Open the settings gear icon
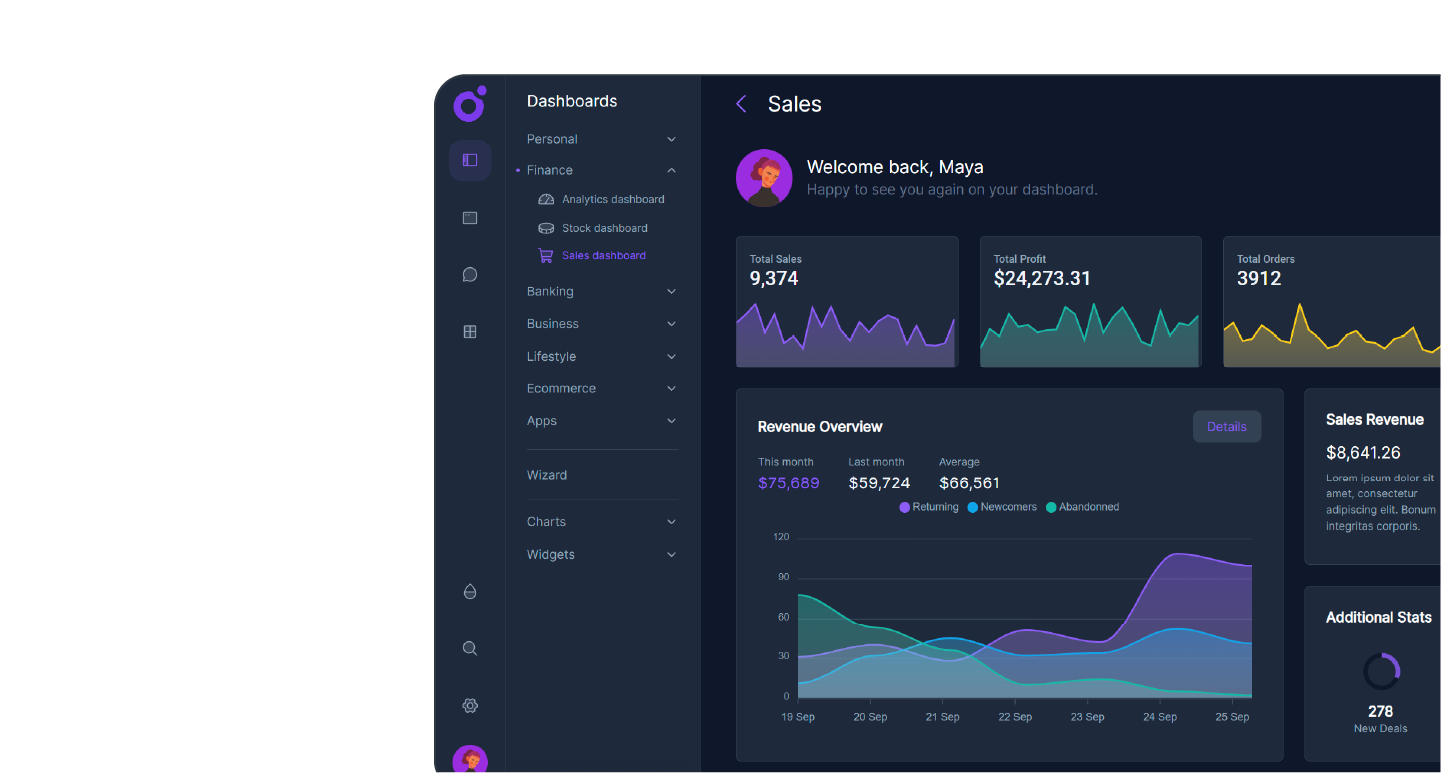This screenshot has width=1441, height=773. tap(470, 705)
